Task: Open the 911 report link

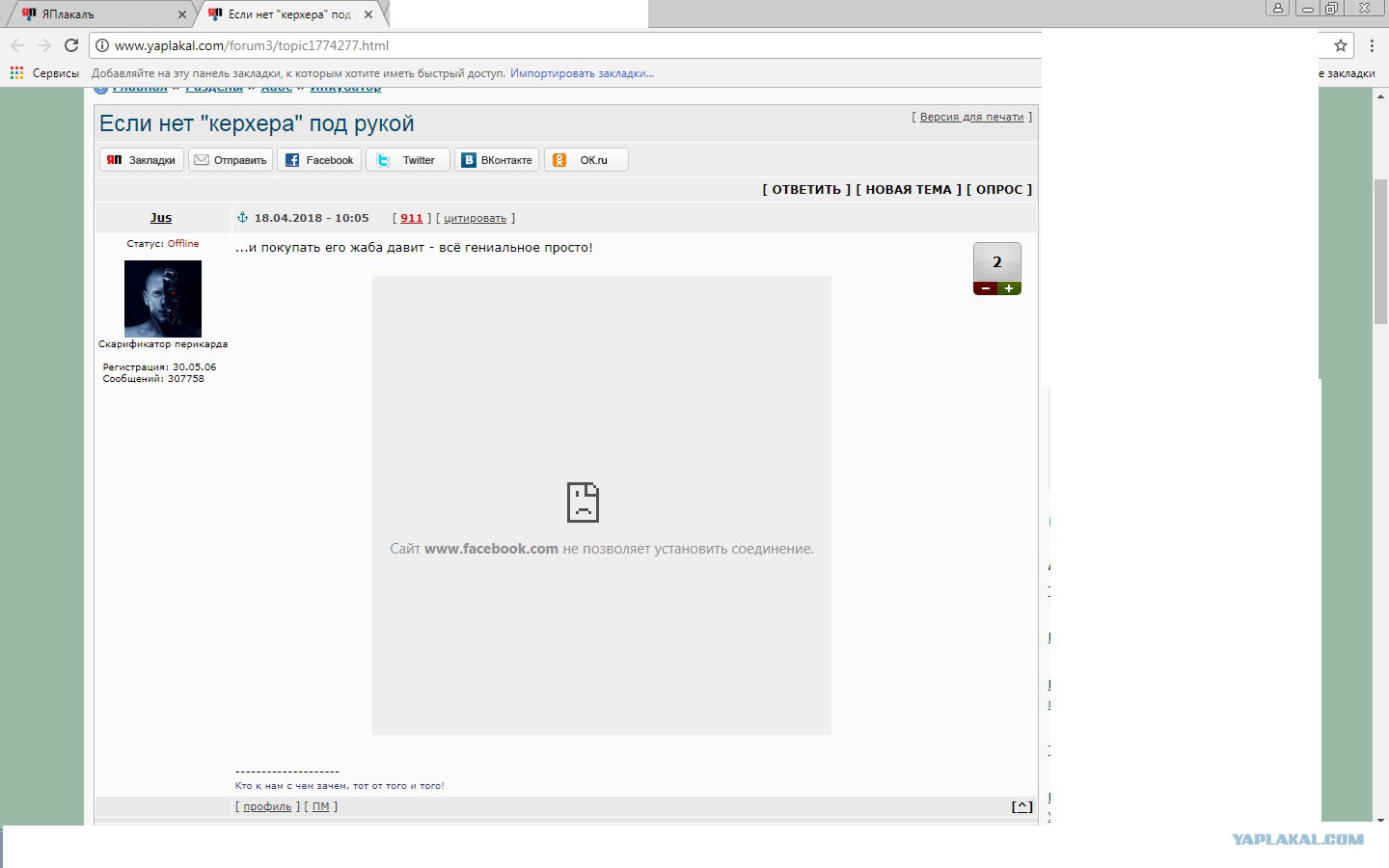Action: (x=412, y=218)
